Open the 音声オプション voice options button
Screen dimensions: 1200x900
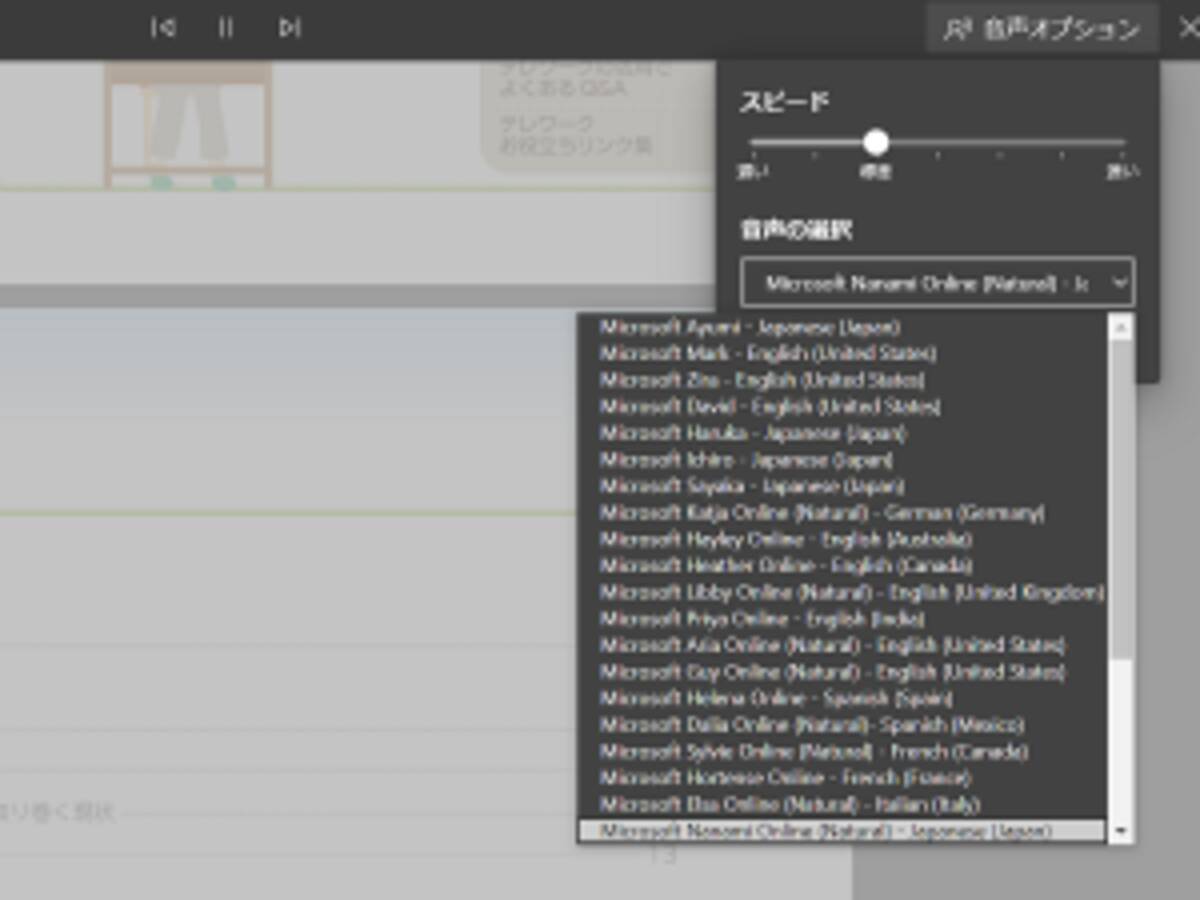(1042, 29)
